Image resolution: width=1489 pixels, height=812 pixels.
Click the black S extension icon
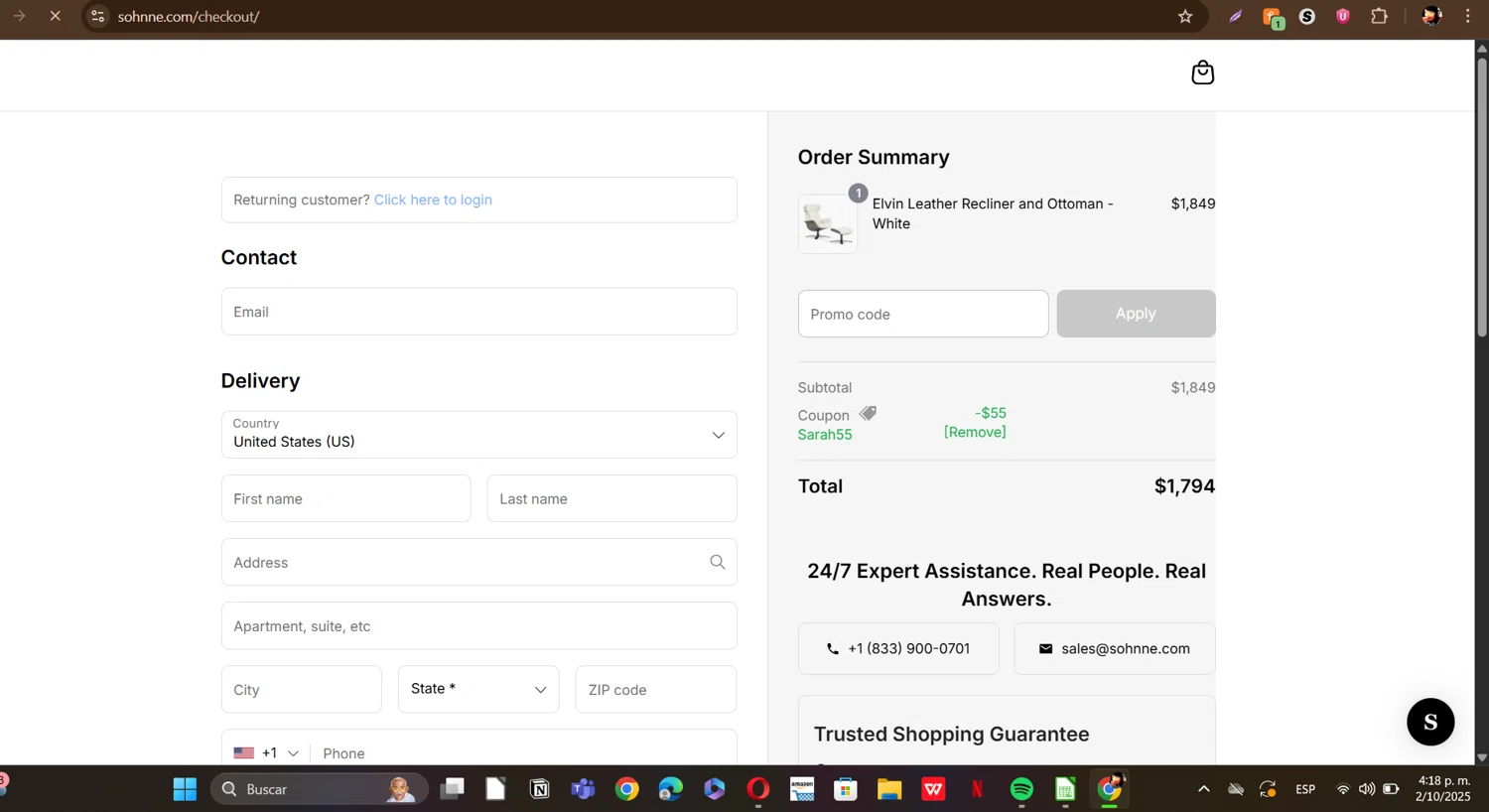[1307, 16]
